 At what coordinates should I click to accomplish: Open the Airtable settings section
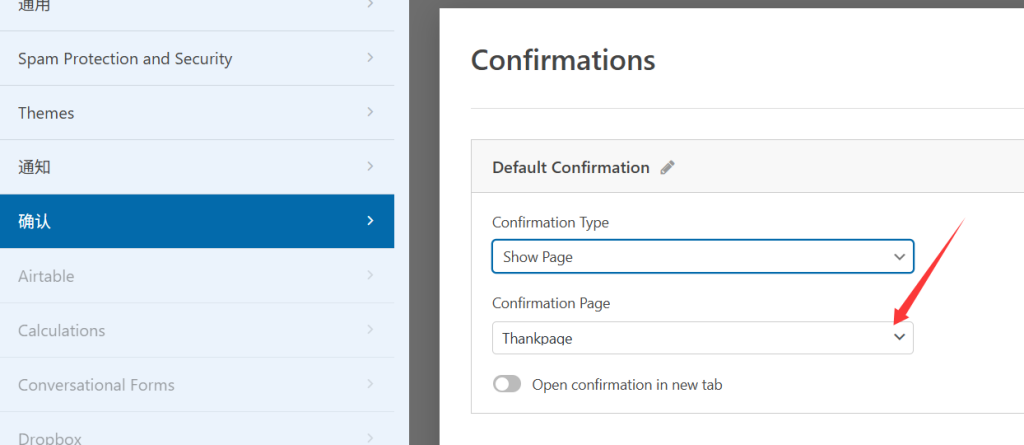[46, 276]
